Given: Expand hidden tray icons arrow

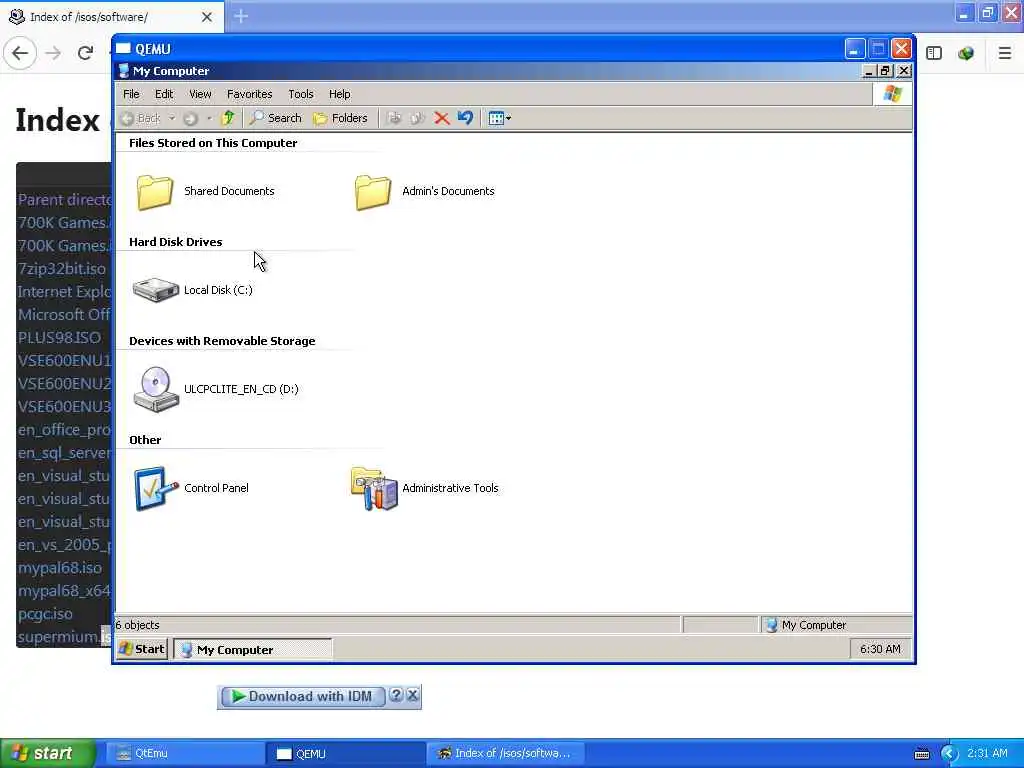Looking at the screenshot, I should (x=950, y=754).
